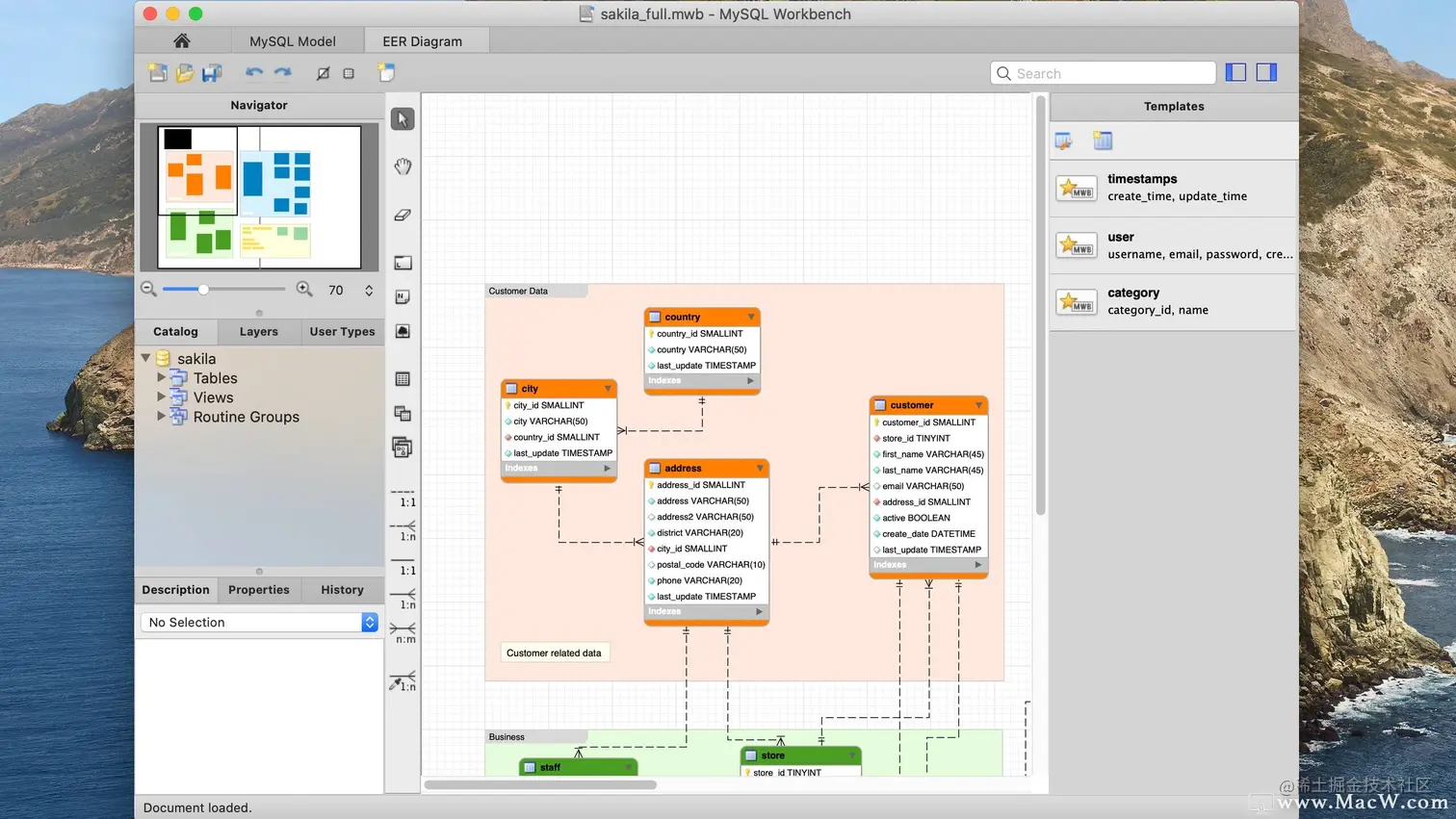Click the horizontal canvas scrollbar

540,784
